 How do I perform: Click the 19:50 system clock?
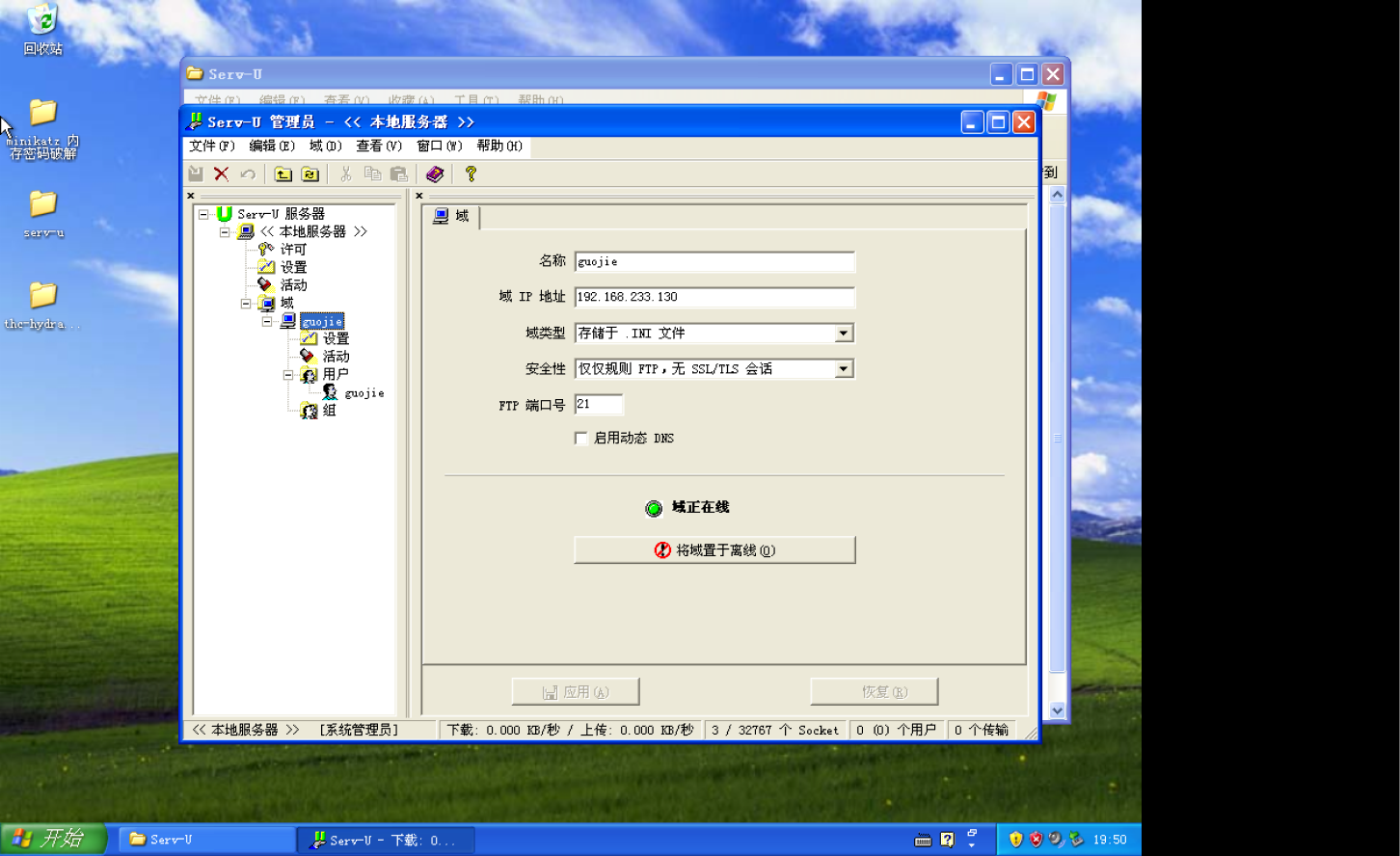(x=1110, y=840)
